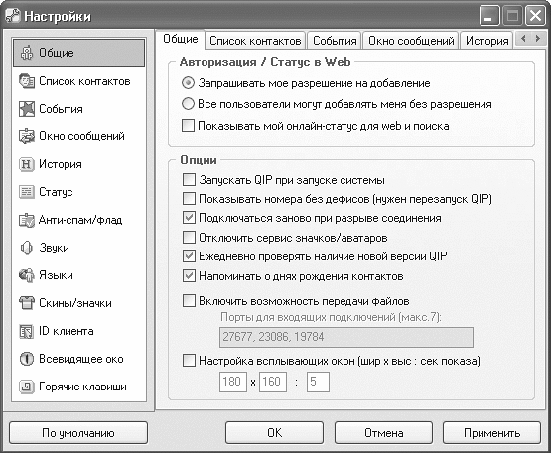Click the По умолчанию button
This screenshot has width=551, height=453.
(78, 433)
